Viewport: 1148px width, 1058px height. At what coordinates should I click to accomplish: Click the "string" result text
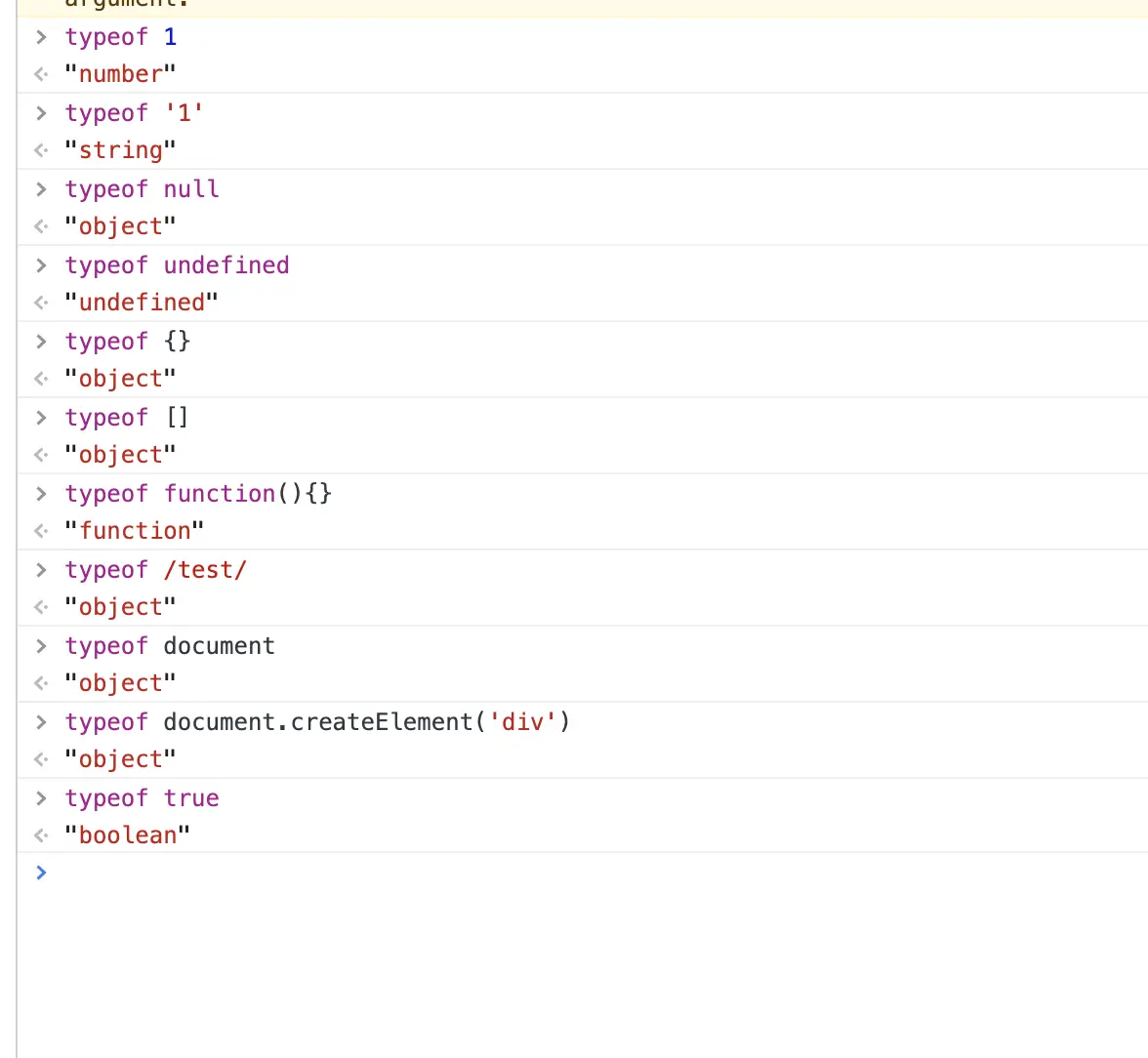pyautogui.click(x=120, y=150)
